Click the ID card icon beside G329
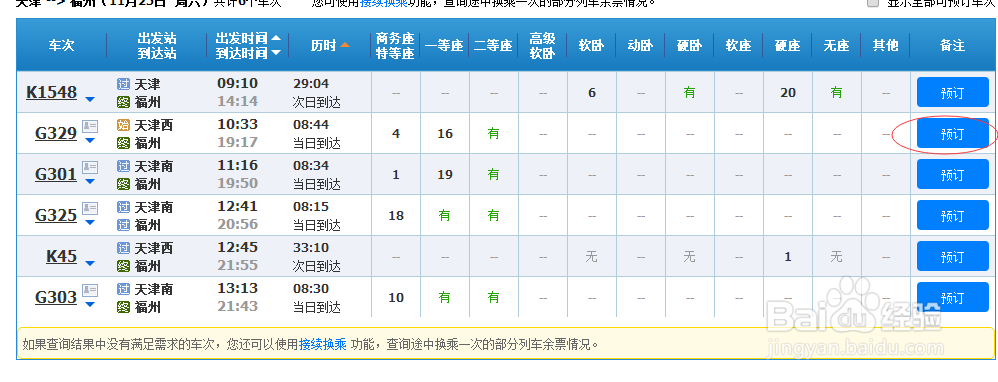This screenshot has width=998, height=382. tap(90, 126)
